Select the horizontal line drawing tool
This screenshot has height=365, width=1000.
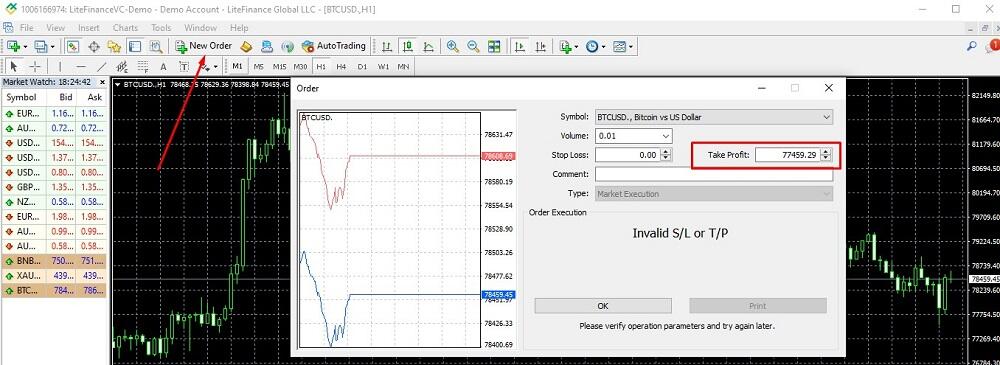80,66
